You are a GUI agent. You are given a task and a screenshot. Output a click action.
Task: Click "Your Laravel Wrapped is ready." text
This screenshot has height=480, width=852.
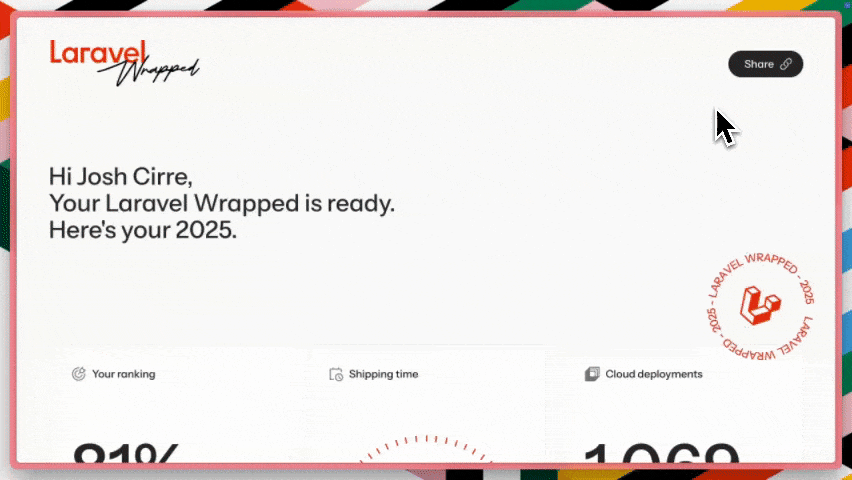tap(222, 204)
